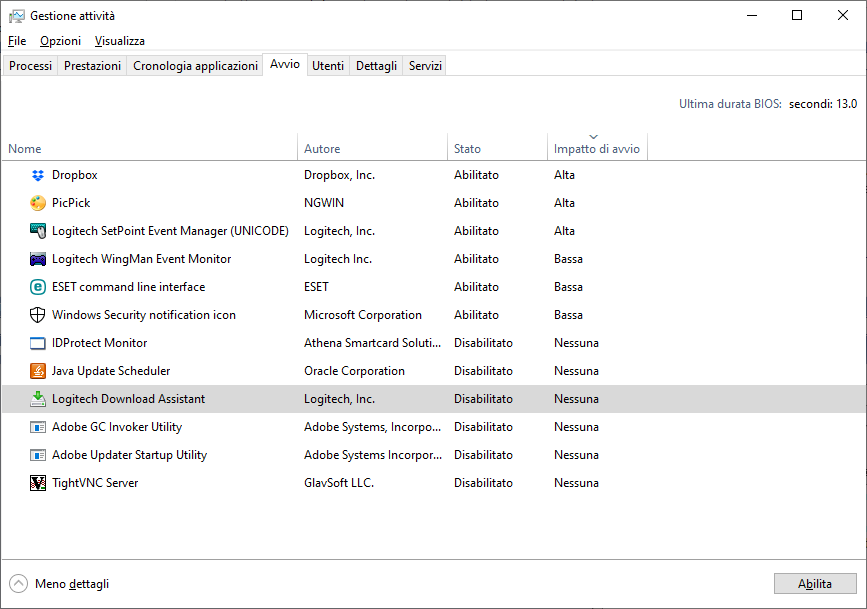
Task: Click the Logitech SetPoint Event Manager icon
Action: point(38,231)
